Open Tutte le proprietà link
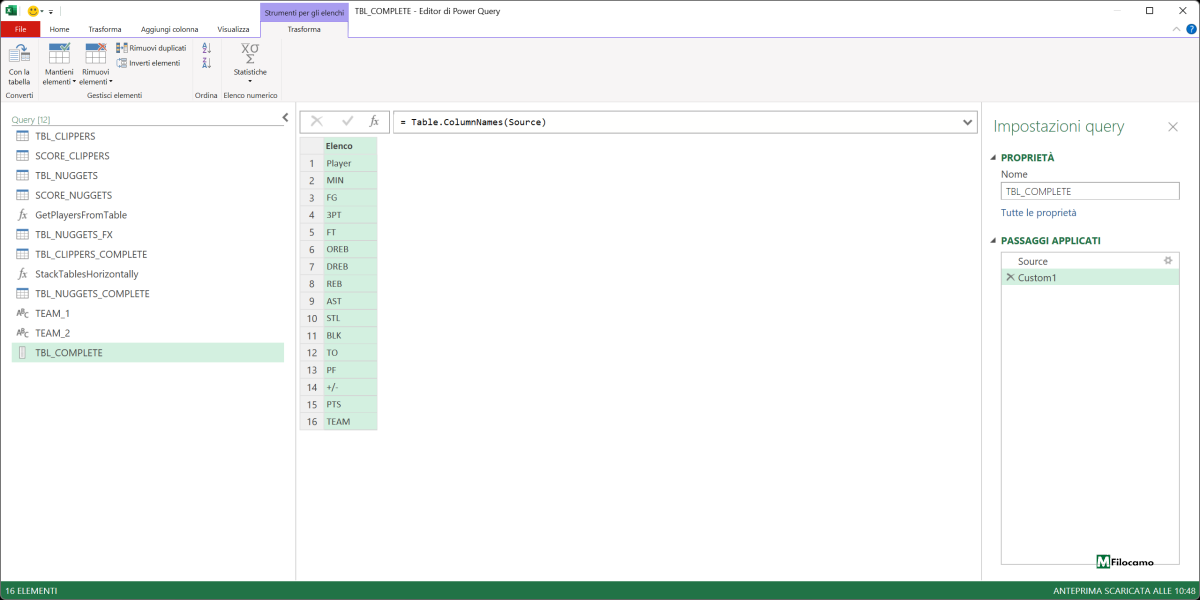The width and height of the screenshot is (1200, 600). click(1039, 213)
